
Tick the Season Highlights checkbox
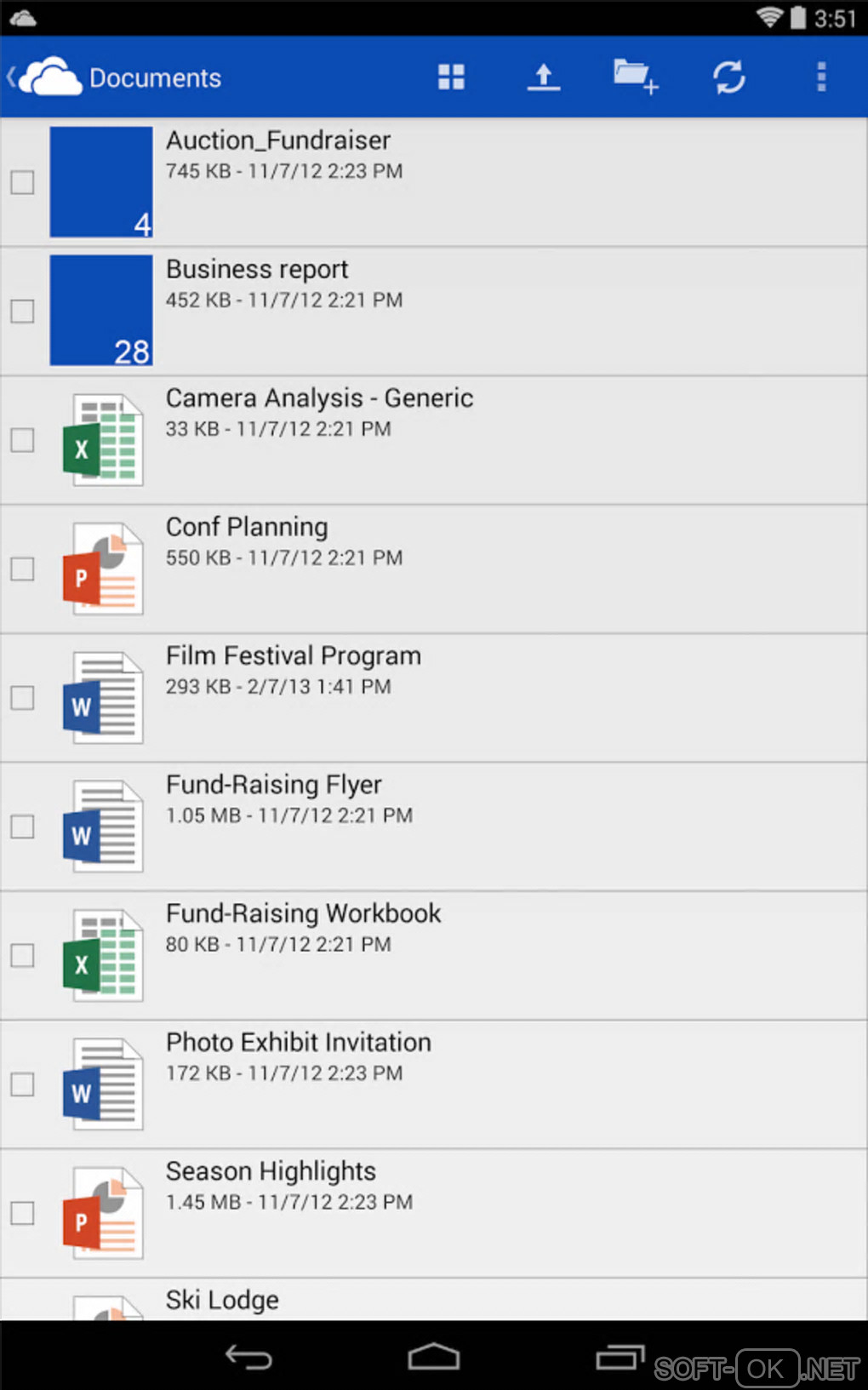pos(23,1213)
